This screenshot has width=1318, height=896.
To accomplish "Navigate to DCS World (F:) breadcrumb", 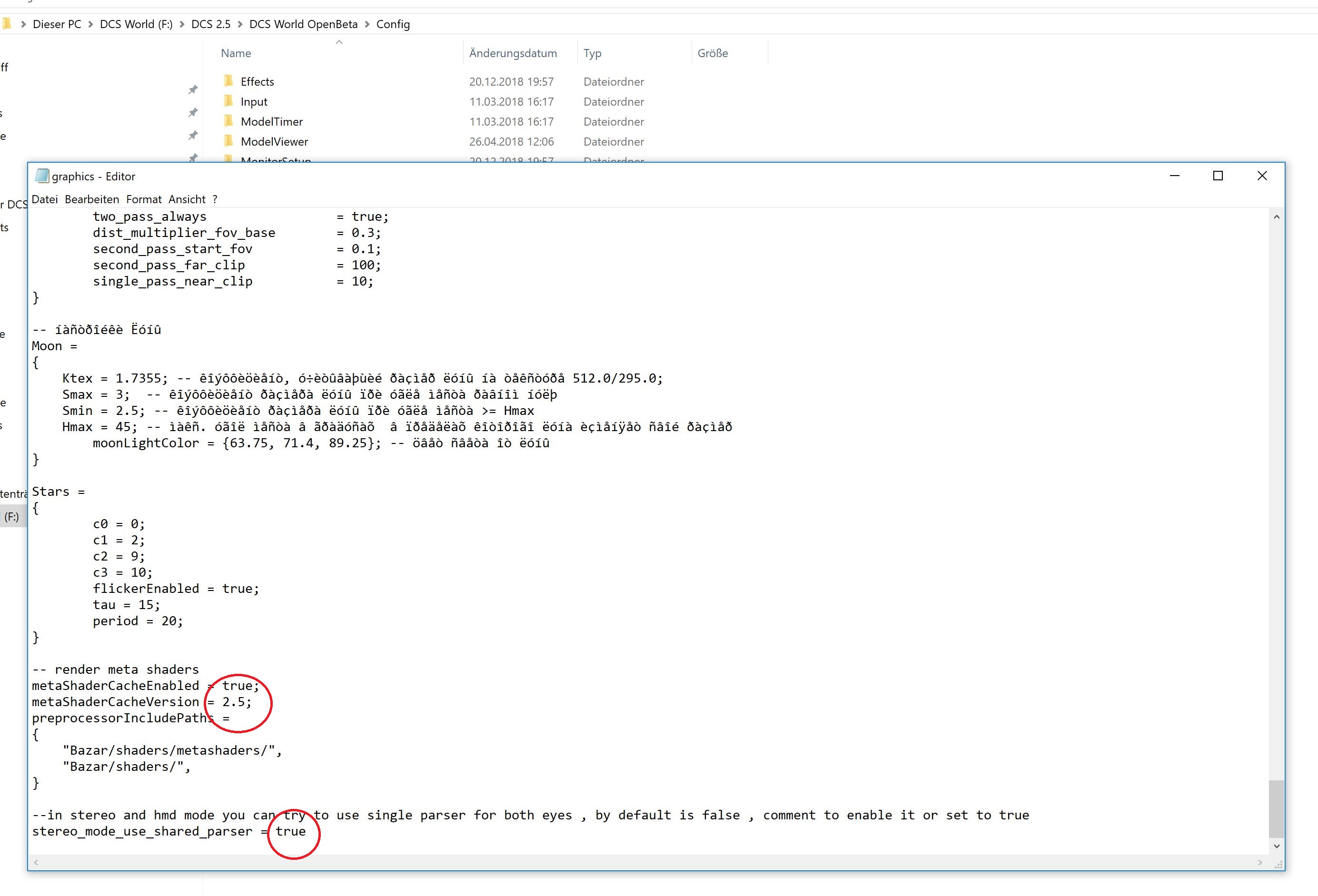I will pyautogui.click(x=136, y=24).
